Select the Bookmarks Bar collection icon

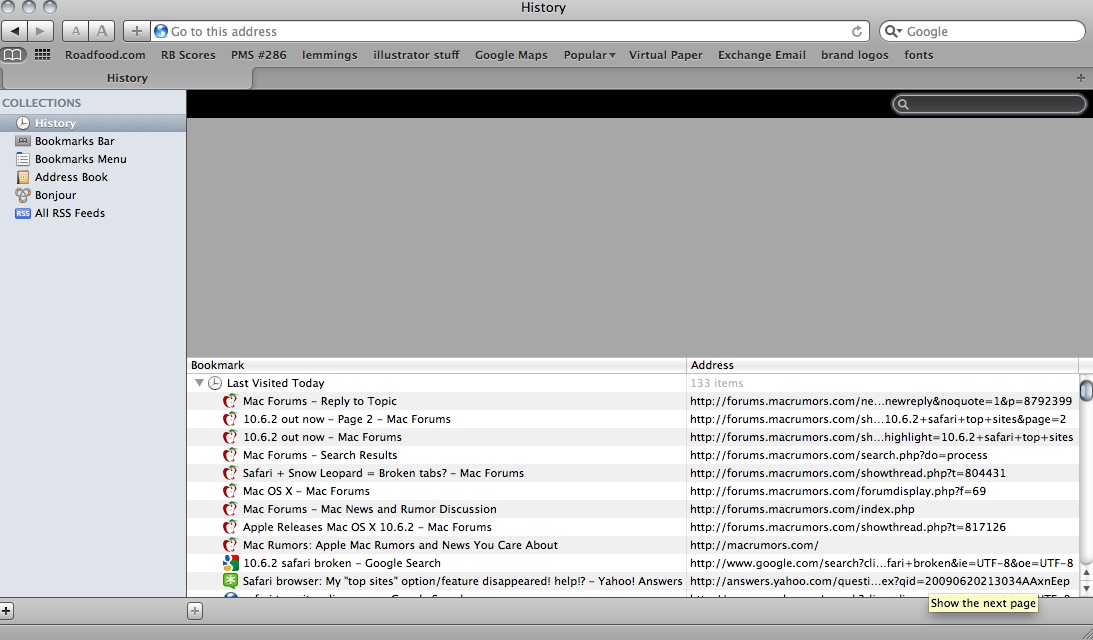(23, 141)
